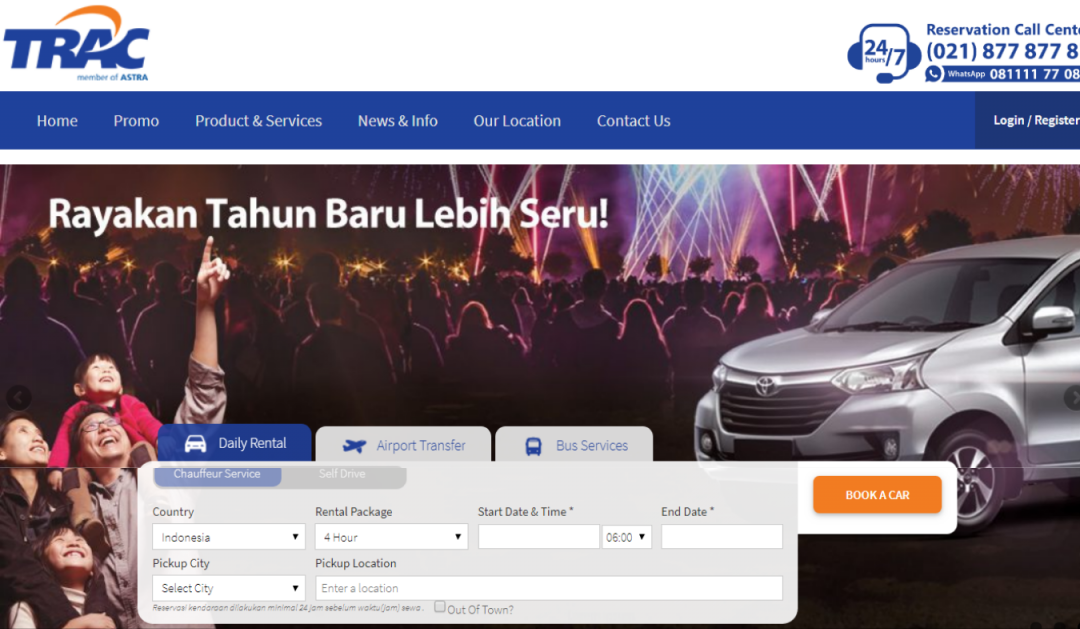Viewport: 1080px width, 629px height.
Task: Click the BOOK A CAR button
Action: (877, 494)
